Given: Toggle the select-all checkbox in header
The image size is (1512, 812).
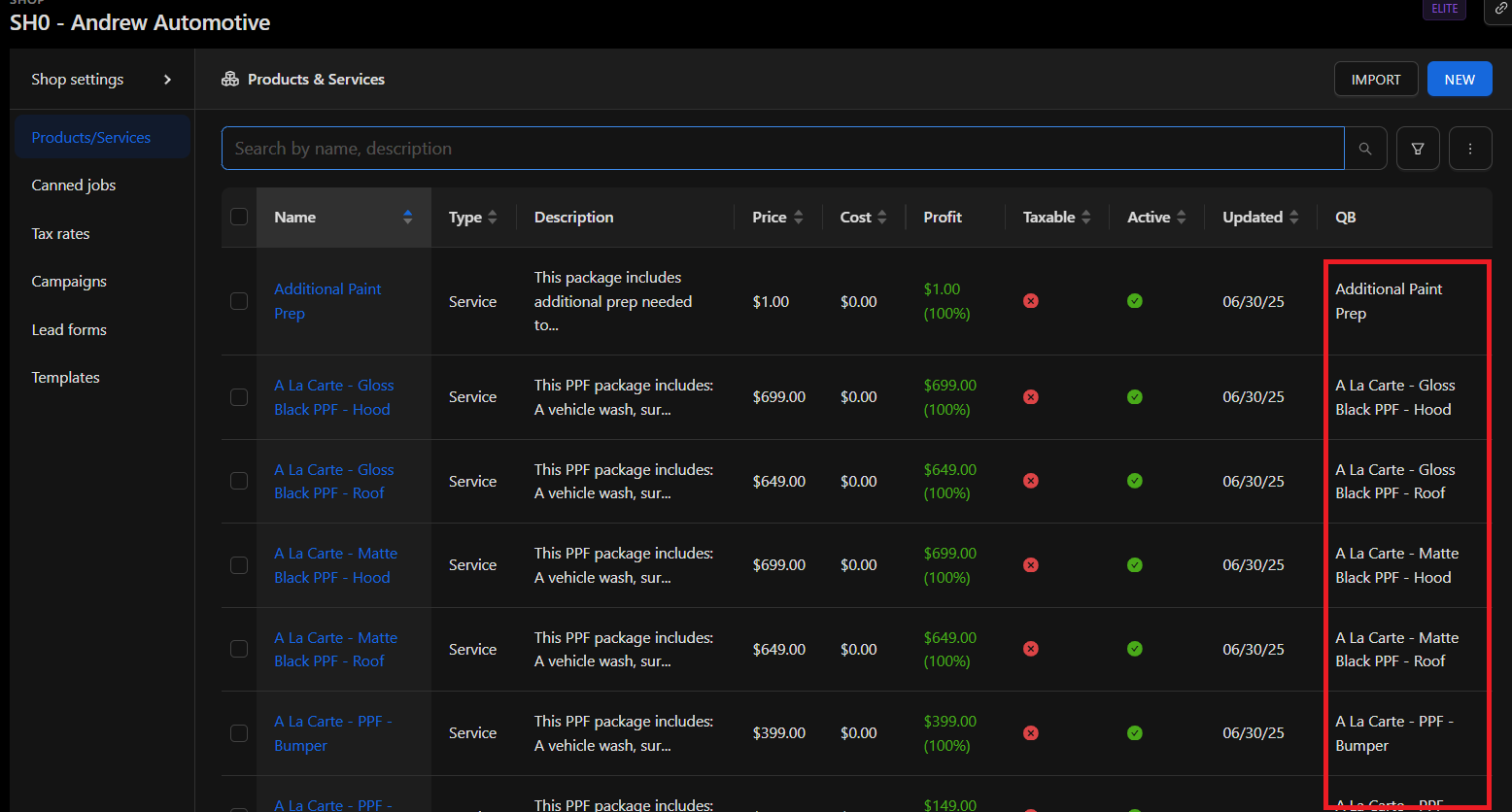Looking at the screenshot, I should (x=239, y=217).
